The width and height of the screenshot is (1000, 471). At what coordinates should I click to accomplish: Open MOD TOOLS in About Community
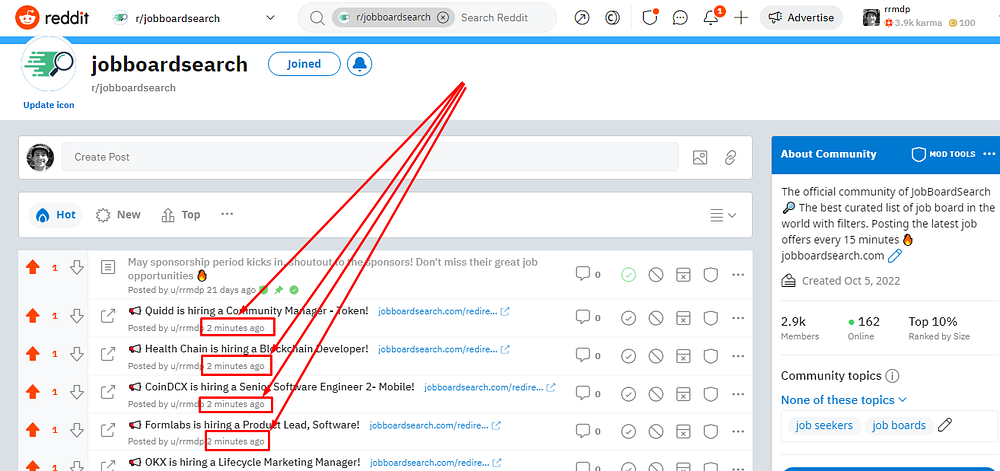tap(943, 154)
